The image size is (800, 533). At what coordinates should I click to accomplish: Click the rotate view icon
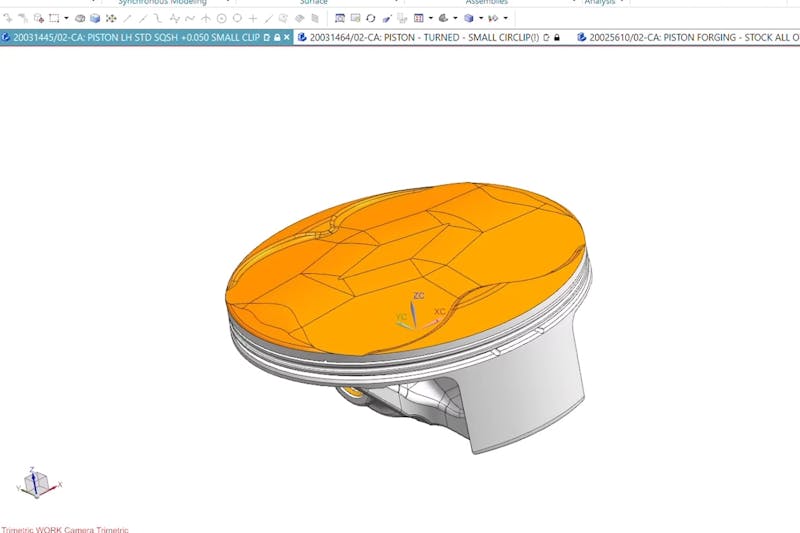tap(371, 18)
